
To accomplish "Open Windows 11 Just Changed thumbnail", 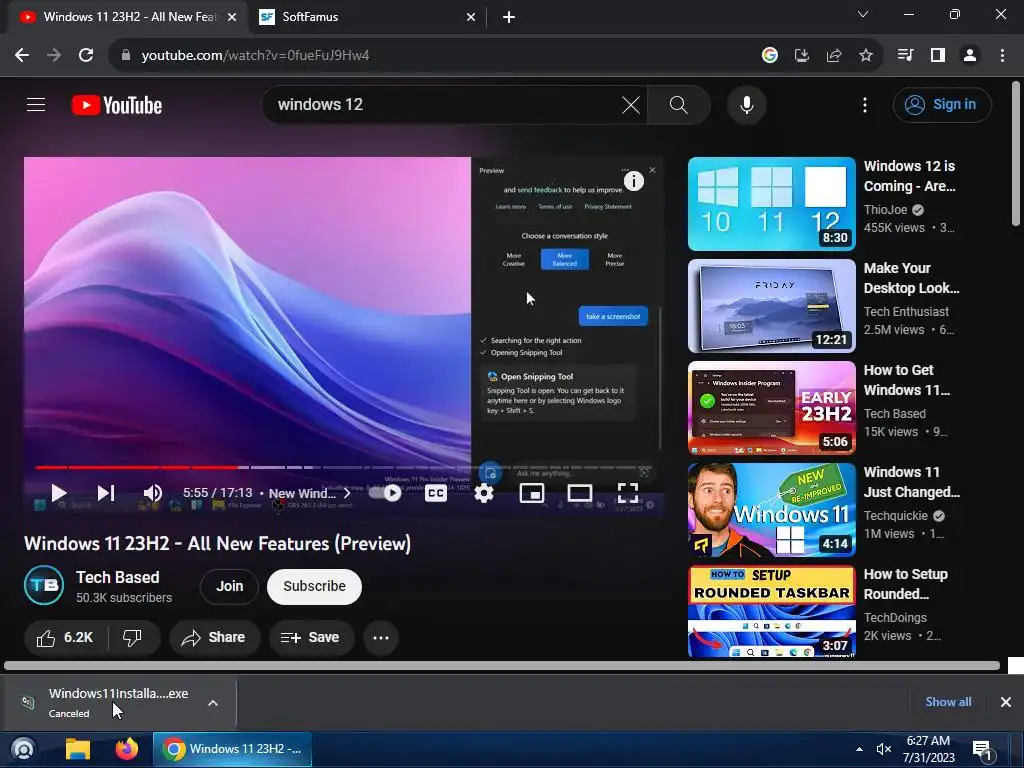I will point(771,509).
